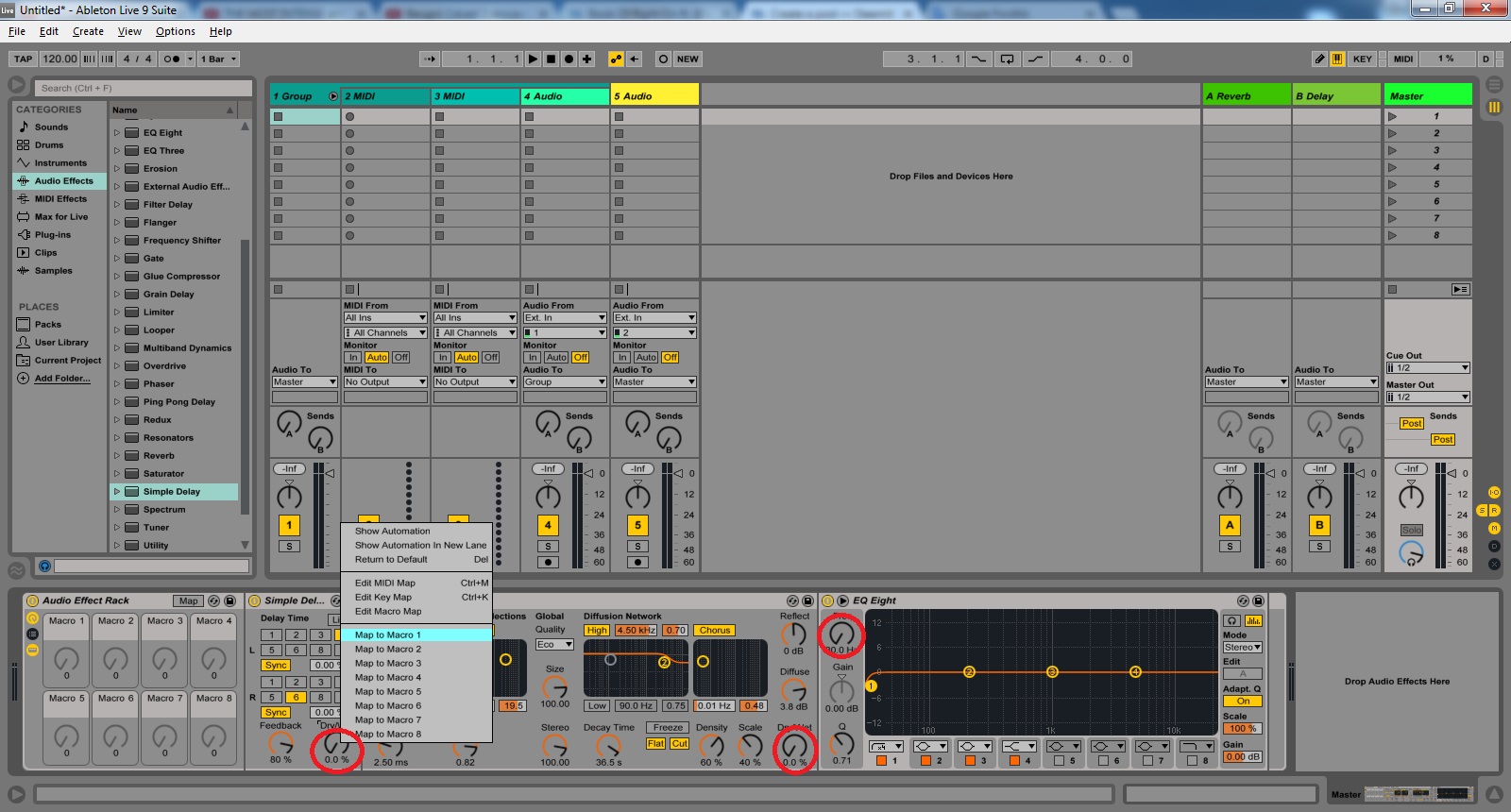Choose Map to Macro 1

[x=416, y=635]
